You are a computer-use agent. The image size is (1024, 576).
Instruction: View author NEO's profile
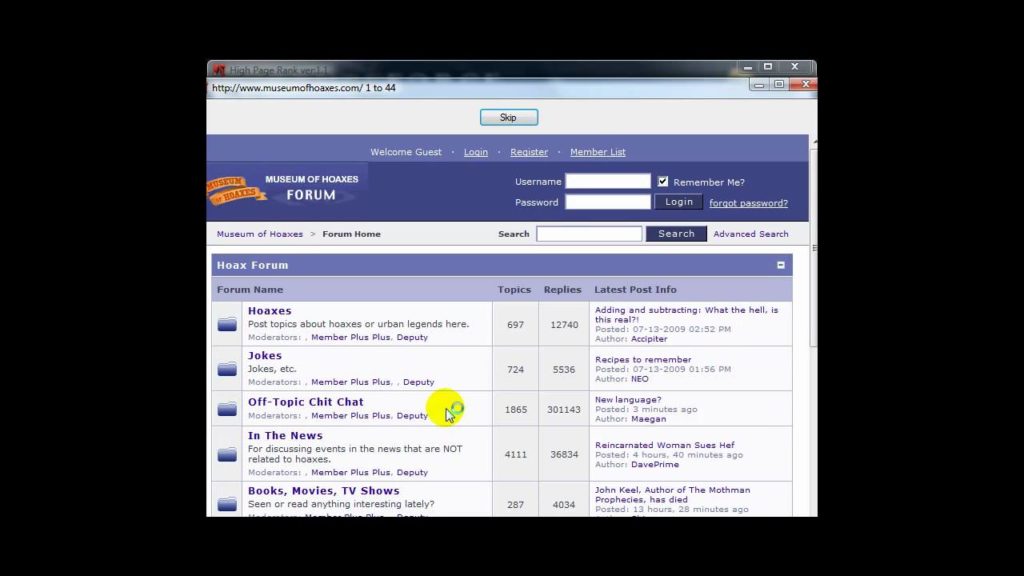point(639,379)
